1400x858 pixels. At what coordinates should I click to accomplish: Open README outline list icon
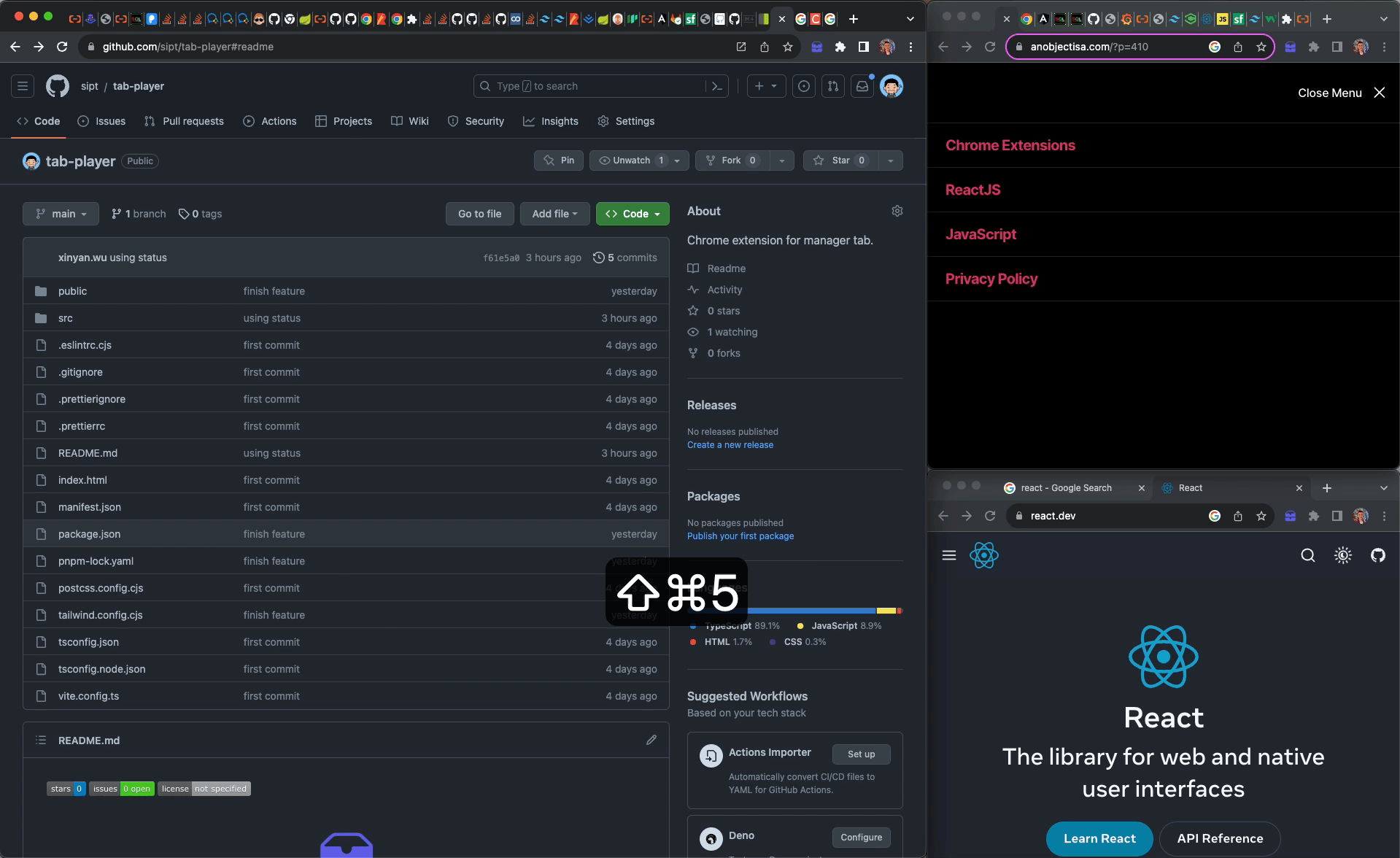click(41, 740)
